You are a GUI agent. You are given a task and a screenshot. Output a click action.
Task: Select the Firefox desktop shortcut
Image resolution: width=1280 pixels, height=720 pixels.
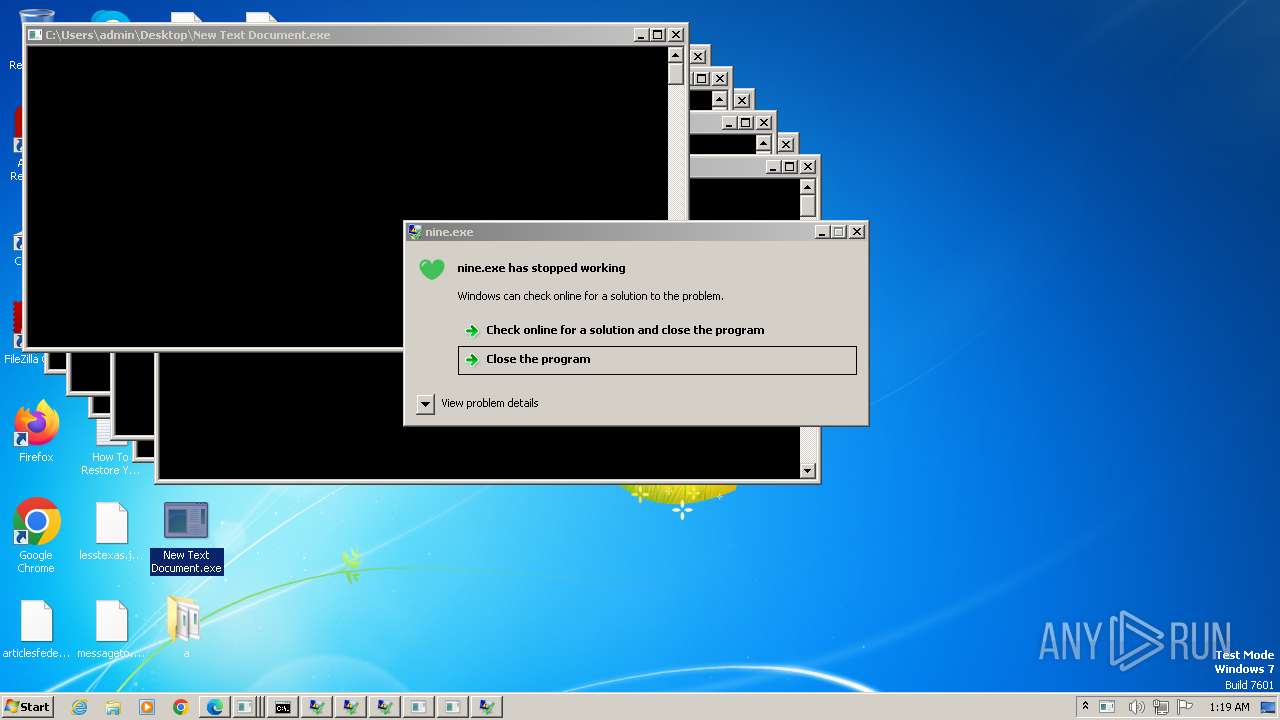click(x=36, y=433)
